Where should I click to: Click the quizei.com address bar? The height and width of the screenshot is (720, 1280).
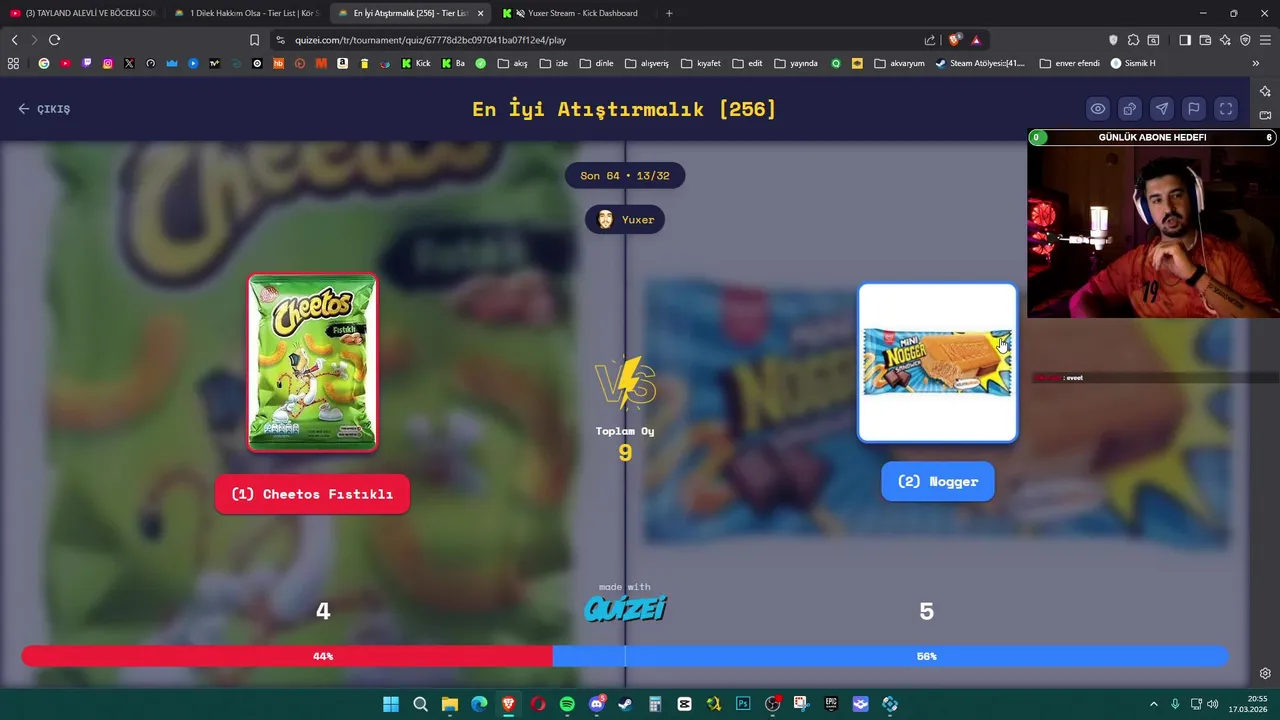tap(600, 40)
